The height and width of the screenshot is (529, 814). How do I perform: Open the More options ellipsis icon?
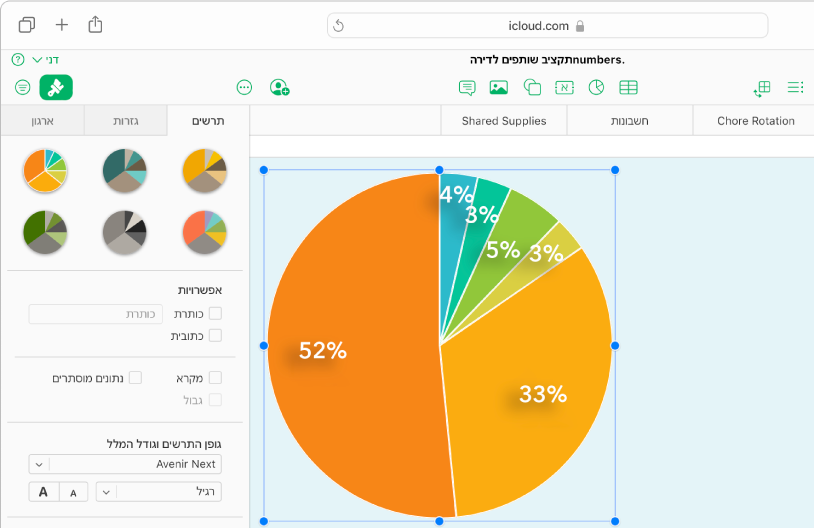tap(245, 88)
